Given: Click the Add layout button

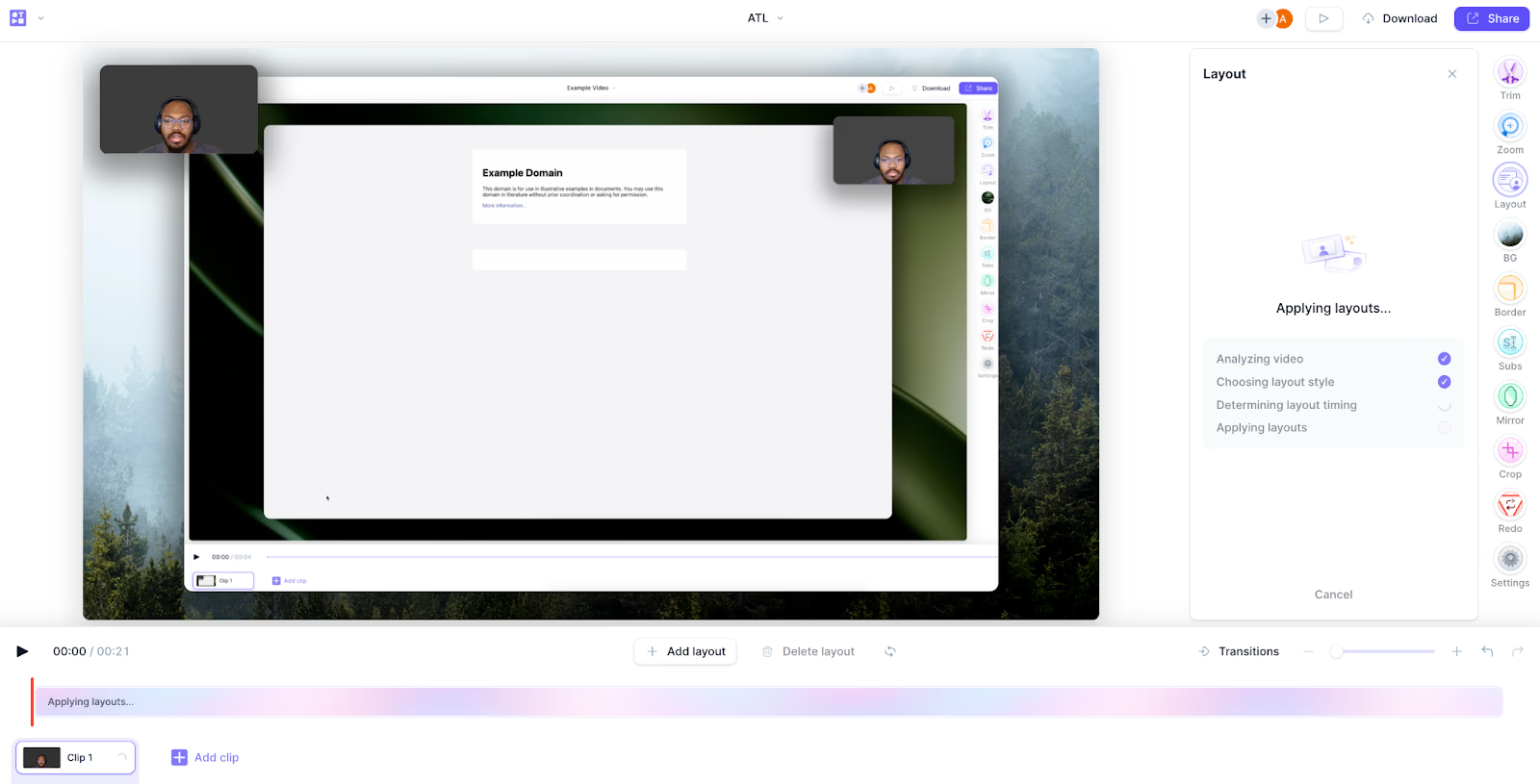Looking at the screenshot, I should (x=685, y=651).
